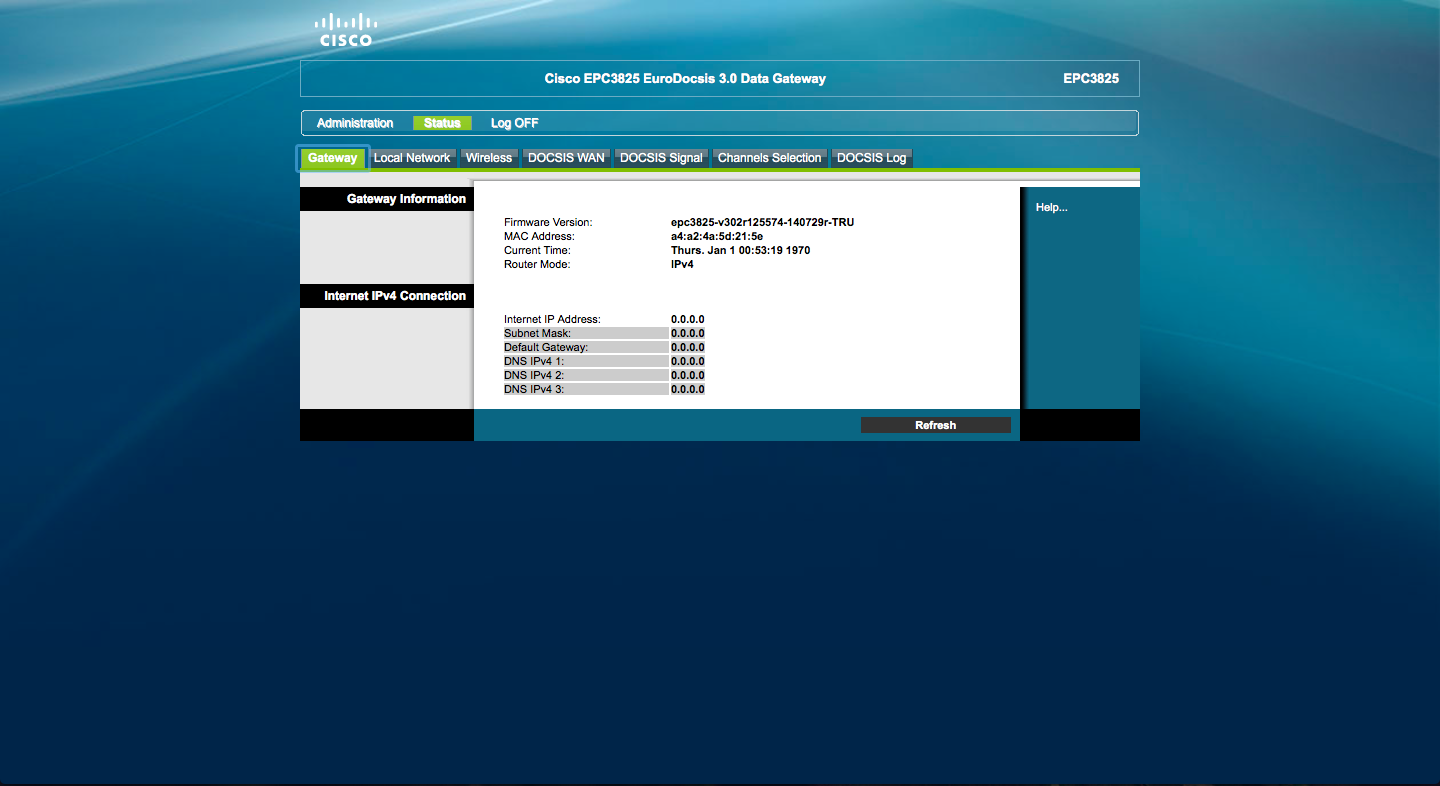The height and width of the screenshot is (786, 1440).
Task: Switch to the DOCSIS WAN tab
Action: (566, 158)
